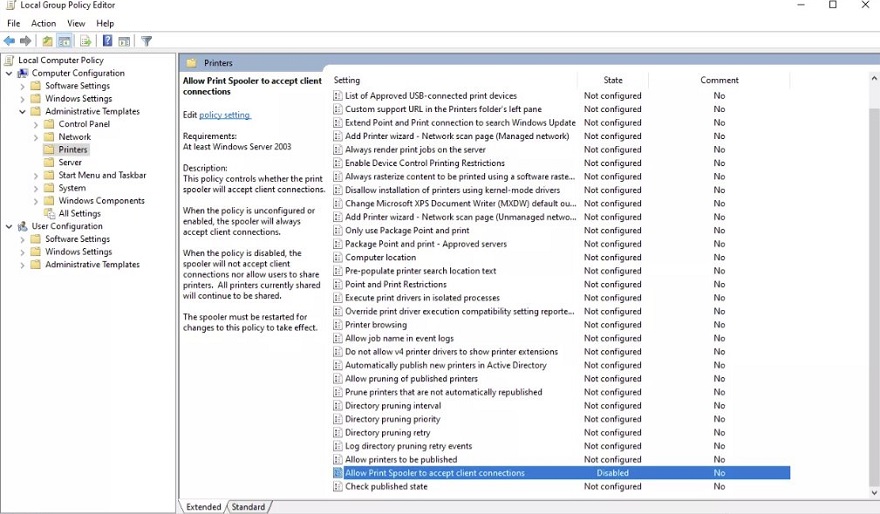The image size is (880, 514).
Task: Click policy icon beside Point and Print Restrictions
Action: pyautogui.click(x=337, y=284)
